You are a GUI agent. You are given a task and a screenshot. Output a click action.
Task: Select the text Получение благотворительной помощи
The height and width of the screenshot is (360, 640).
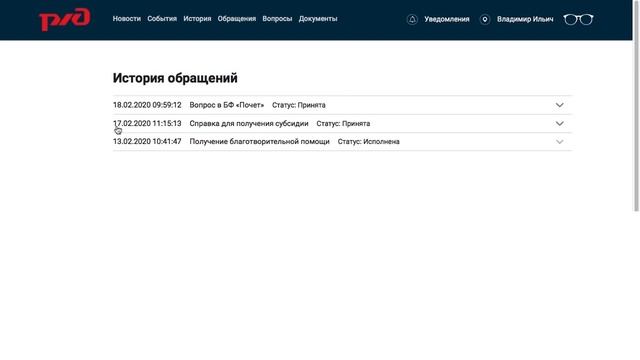pos(259,142)
